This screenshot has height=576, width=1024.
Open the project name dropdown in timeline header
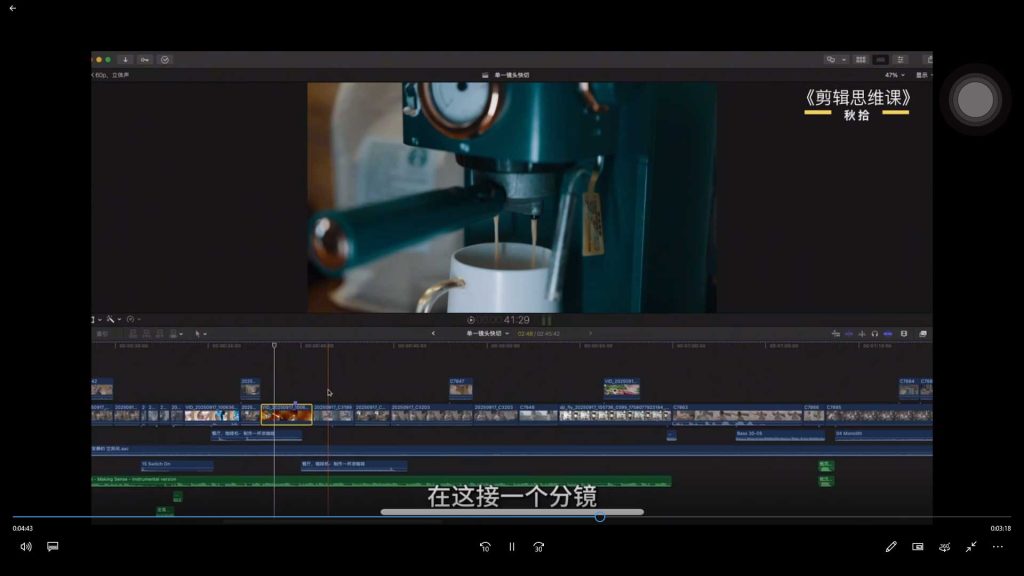click(487, 334)
